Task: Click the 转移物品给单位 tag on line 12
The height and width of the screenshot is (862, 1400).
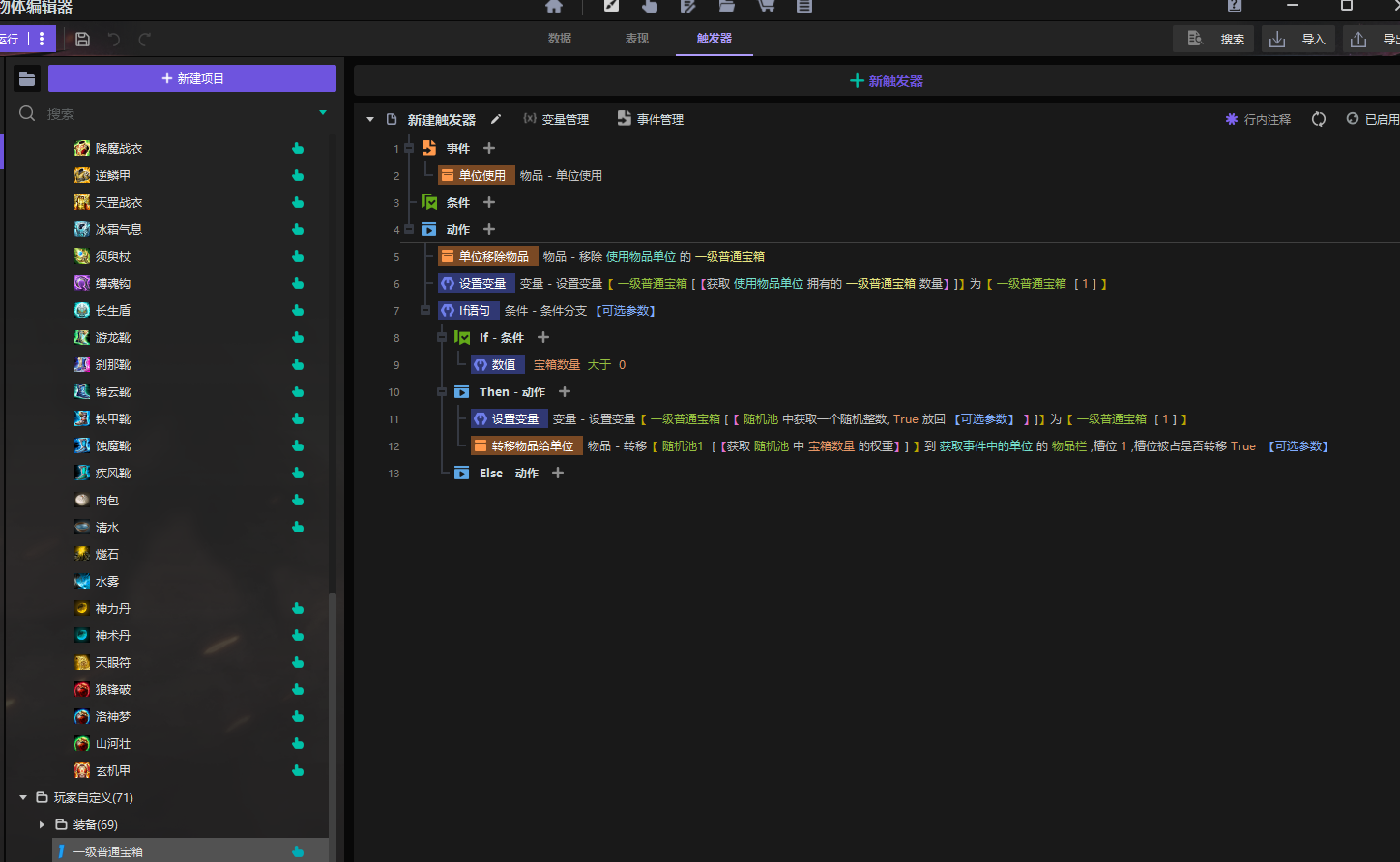Action: pos(527,445)
